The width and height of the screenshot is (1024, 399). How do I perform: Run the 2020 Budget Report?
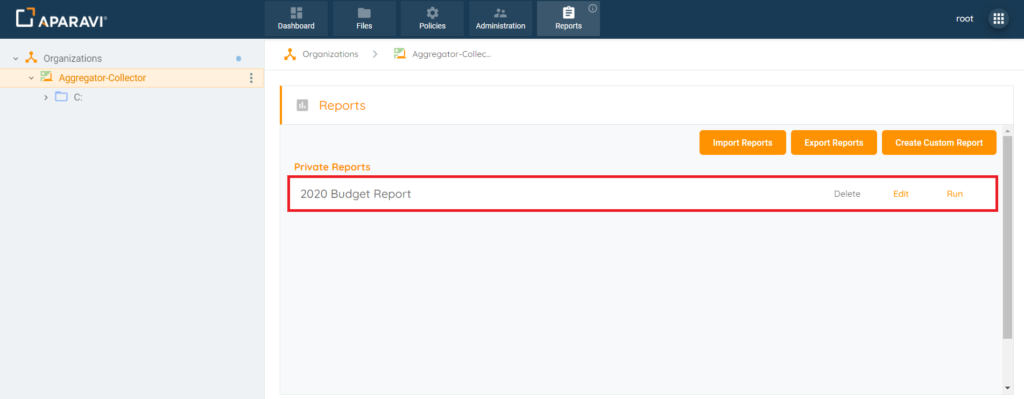(954, 194)
